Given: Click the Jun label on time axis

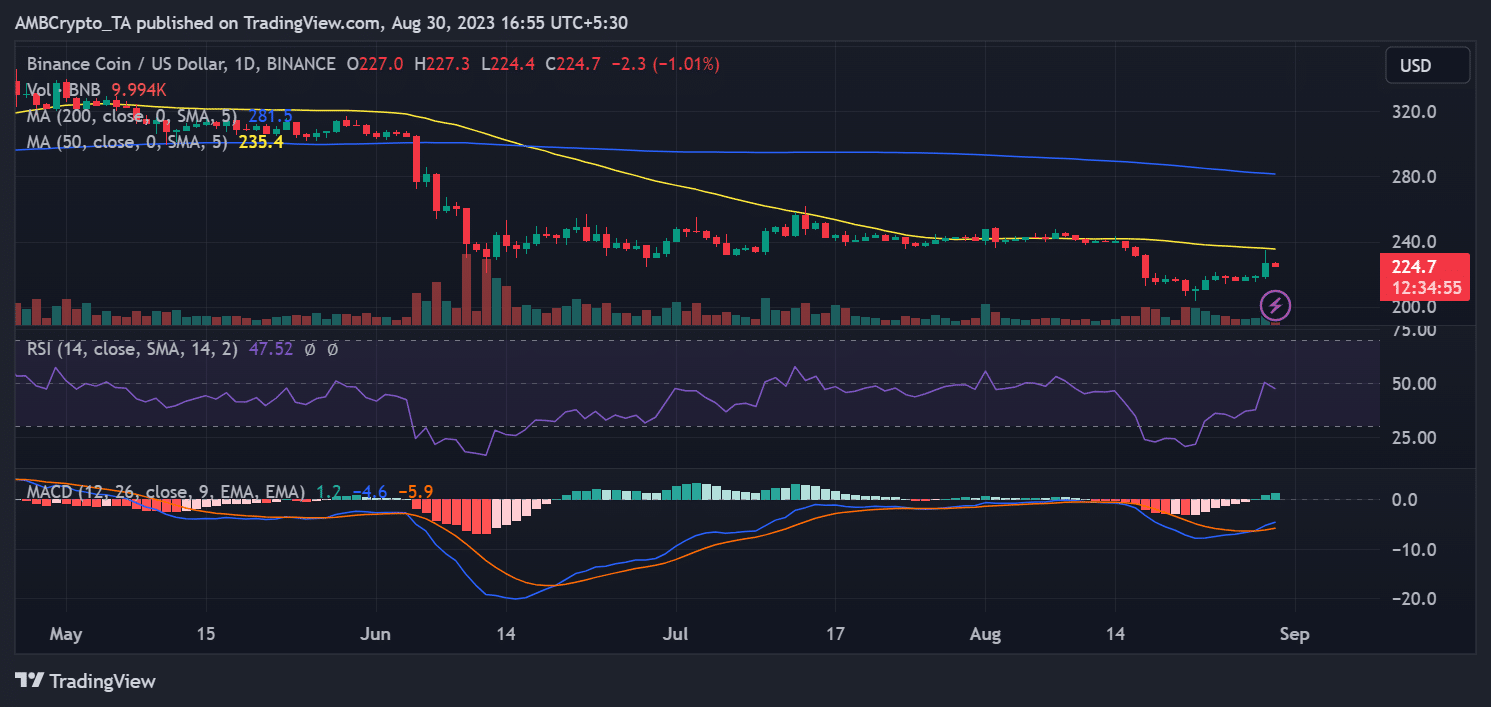Looking at the screenshot, I should point(376,634).
